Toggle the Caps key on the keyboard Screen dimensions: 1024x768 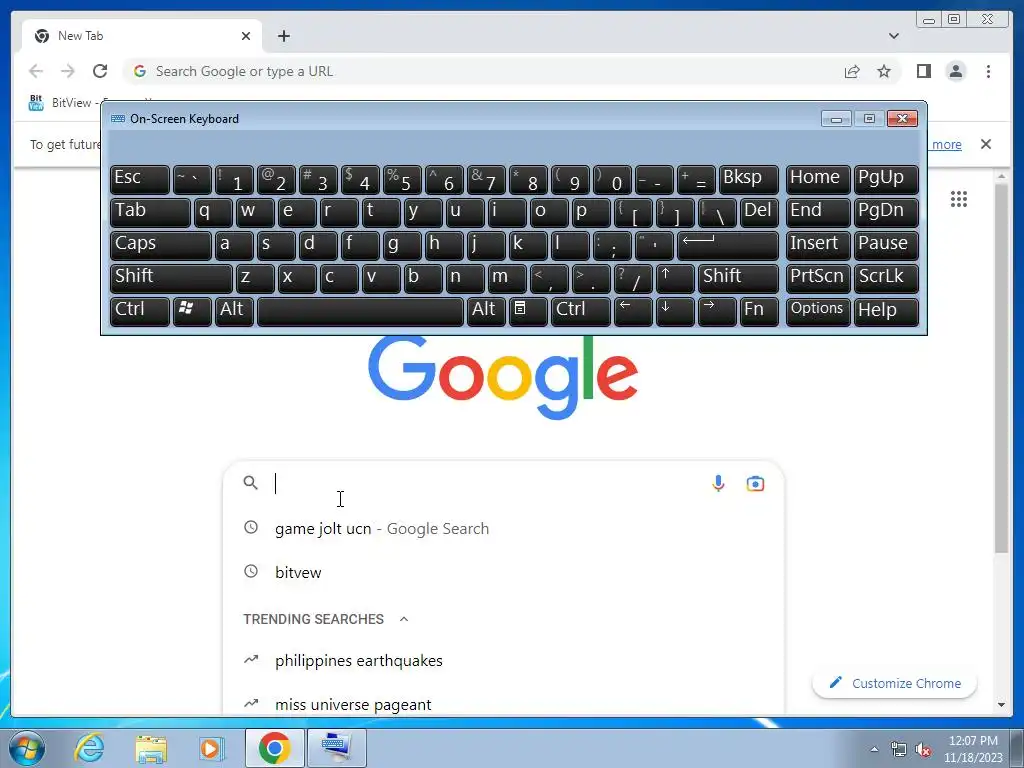click(161, 246)
